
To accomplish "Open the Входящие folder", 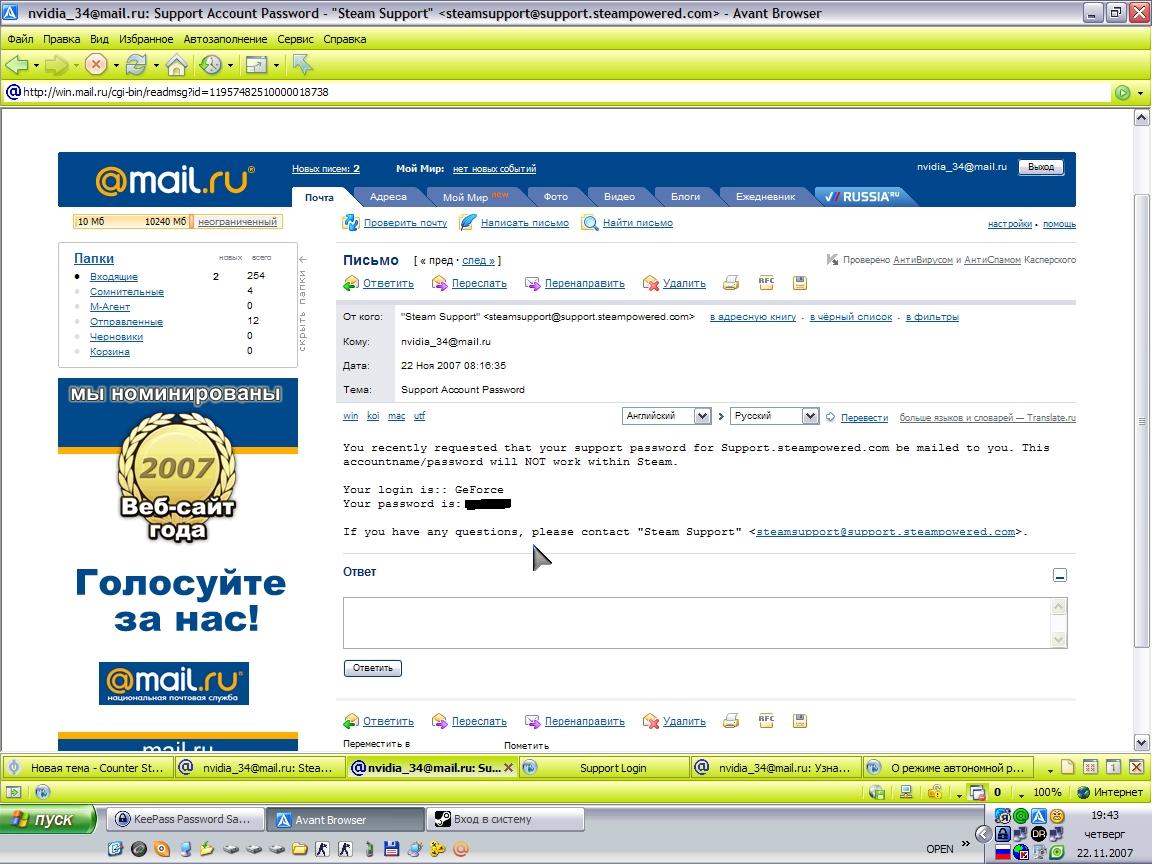I will coord(114,276).
